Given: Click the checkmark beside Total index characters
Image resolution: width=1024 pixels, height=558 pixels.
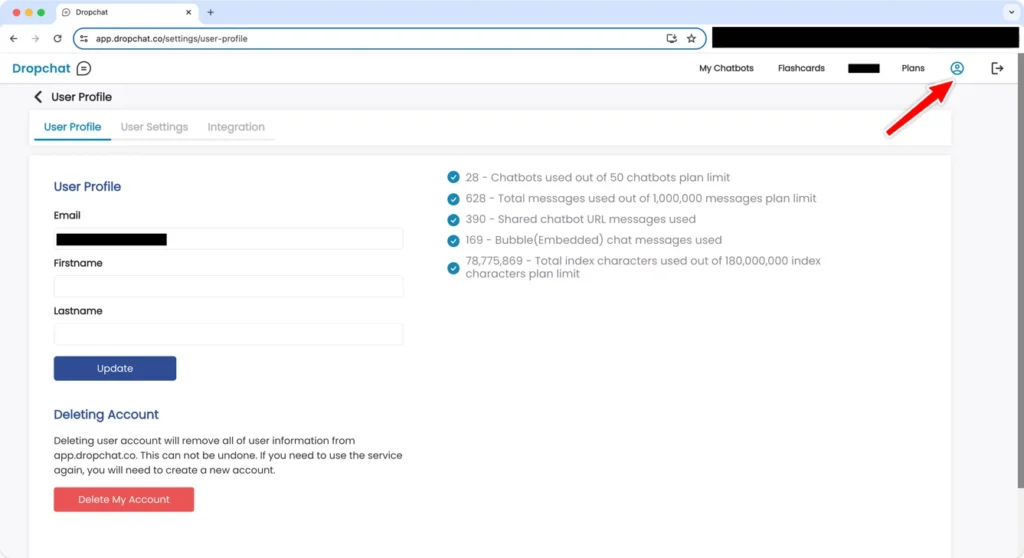Looking at the screenshot, I should [453, 268].
